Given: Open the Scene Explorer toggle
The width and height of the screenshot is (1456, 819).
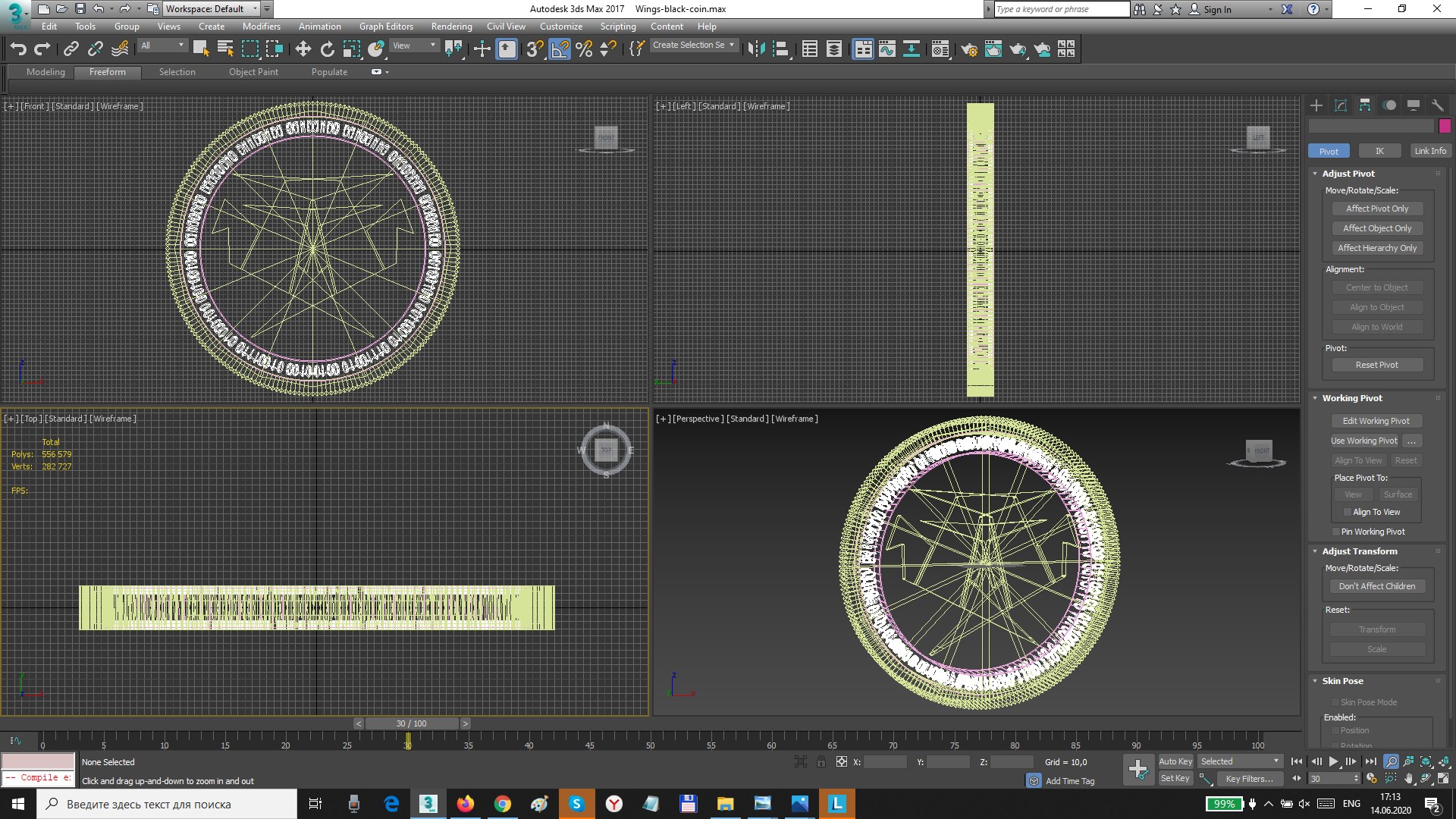Looking at the screenshot, I should click(x=810, y=49).
